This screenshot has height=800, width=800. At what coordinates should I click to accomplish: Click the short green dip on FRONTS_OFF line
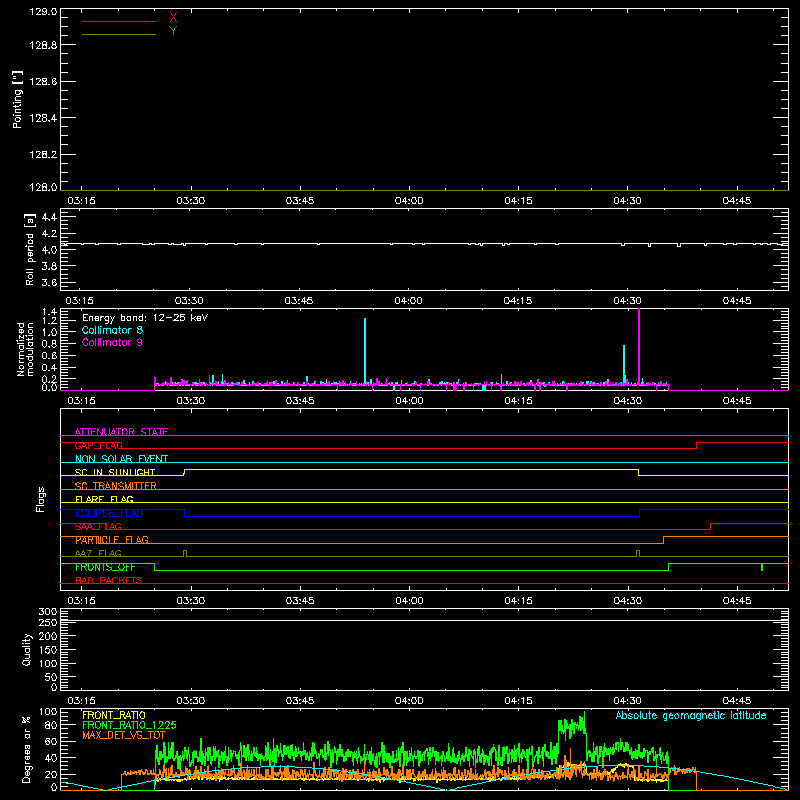tap(762, 567)
